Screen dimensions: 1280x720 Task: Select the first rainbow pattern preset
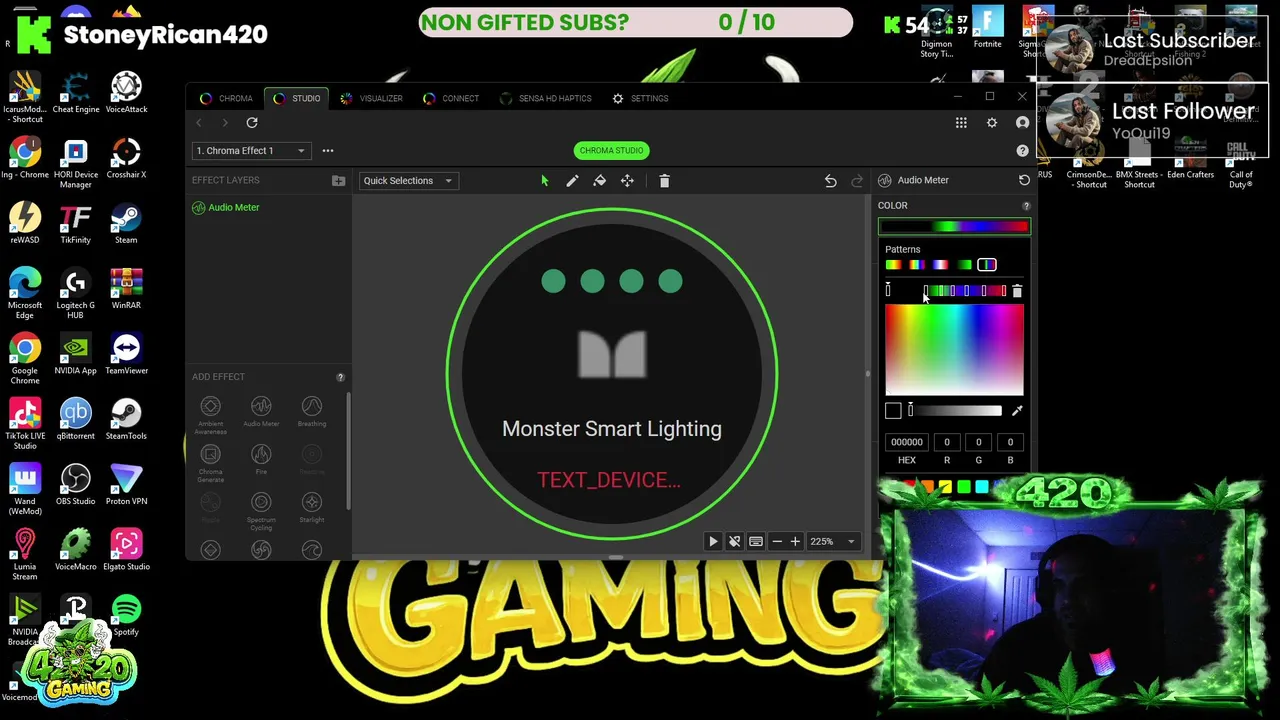(x=892, y=265)
